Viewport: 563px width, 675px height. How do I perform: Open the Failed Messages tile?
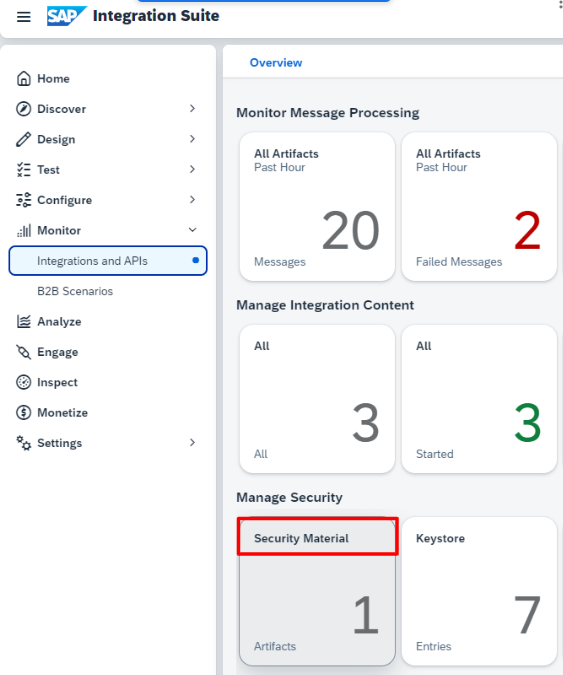[479, 207]
